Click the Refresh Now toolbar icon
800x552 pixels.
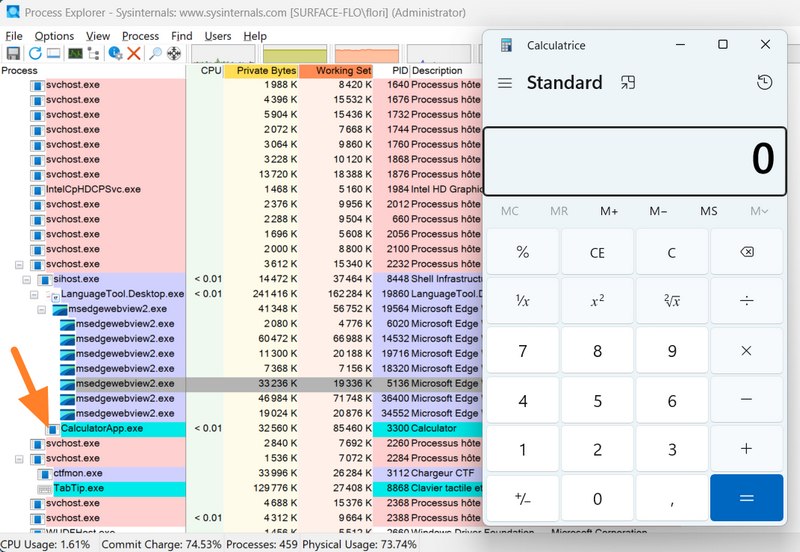(x=35, y=53)
